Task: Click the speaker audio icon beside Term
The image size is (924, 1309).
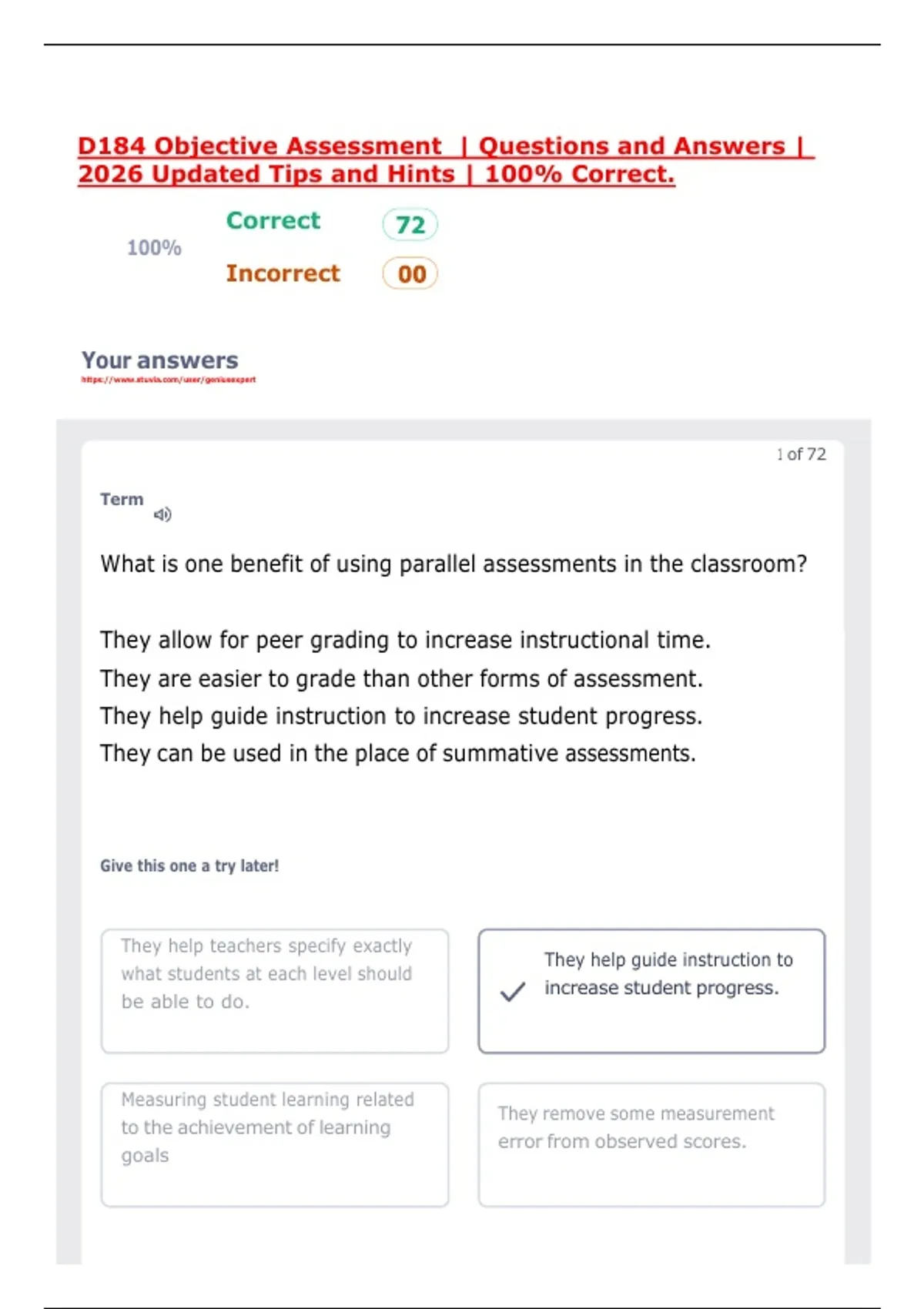Action: tap(162, 514)
